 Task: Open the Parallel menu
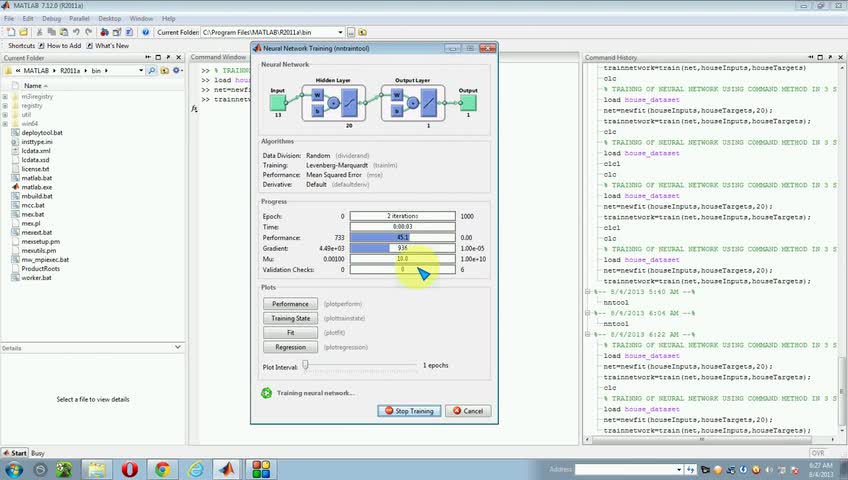[79, 18]
